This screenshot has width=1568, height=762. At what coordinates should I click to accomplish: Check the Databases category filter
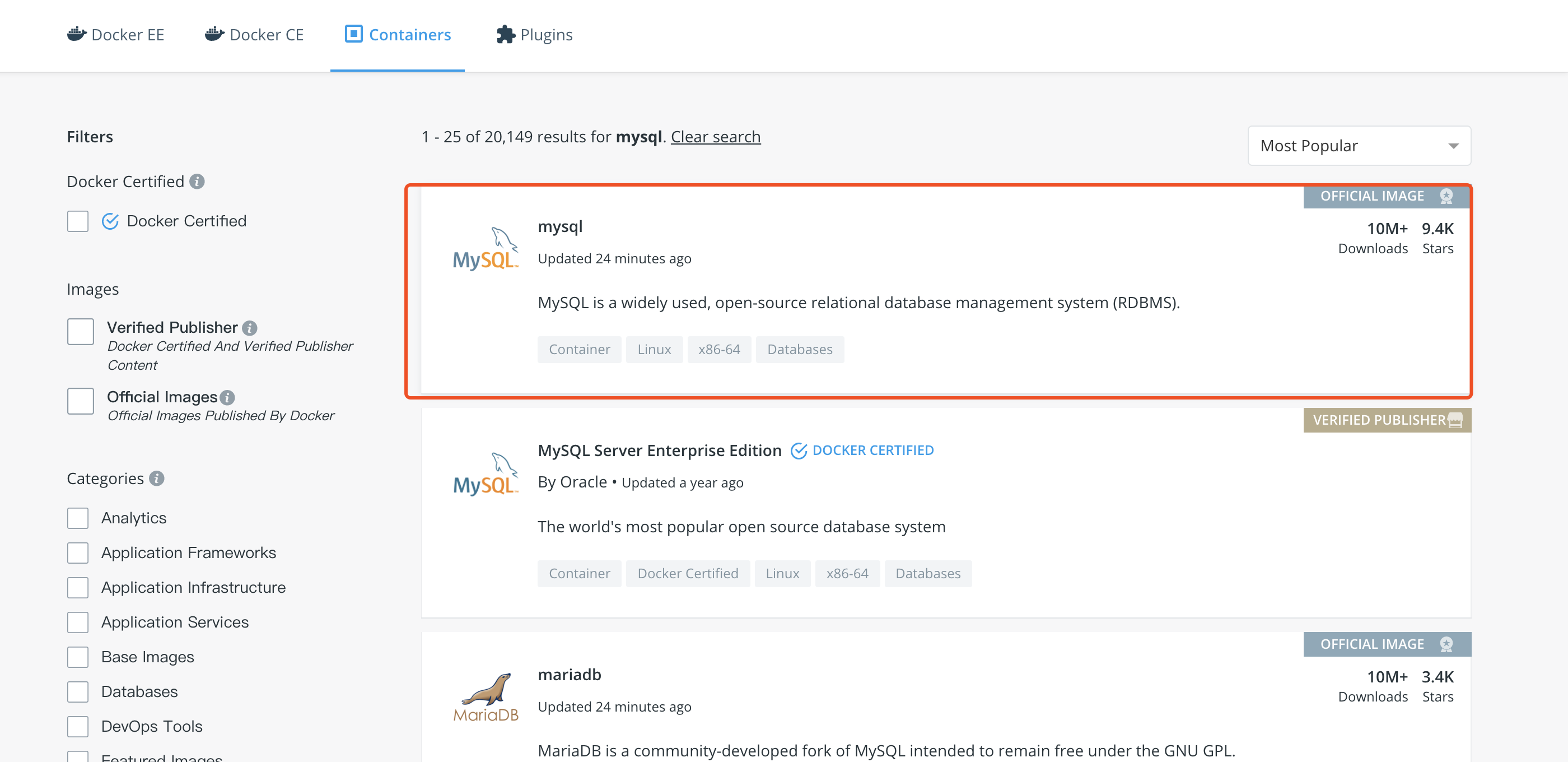coord(78,692)
